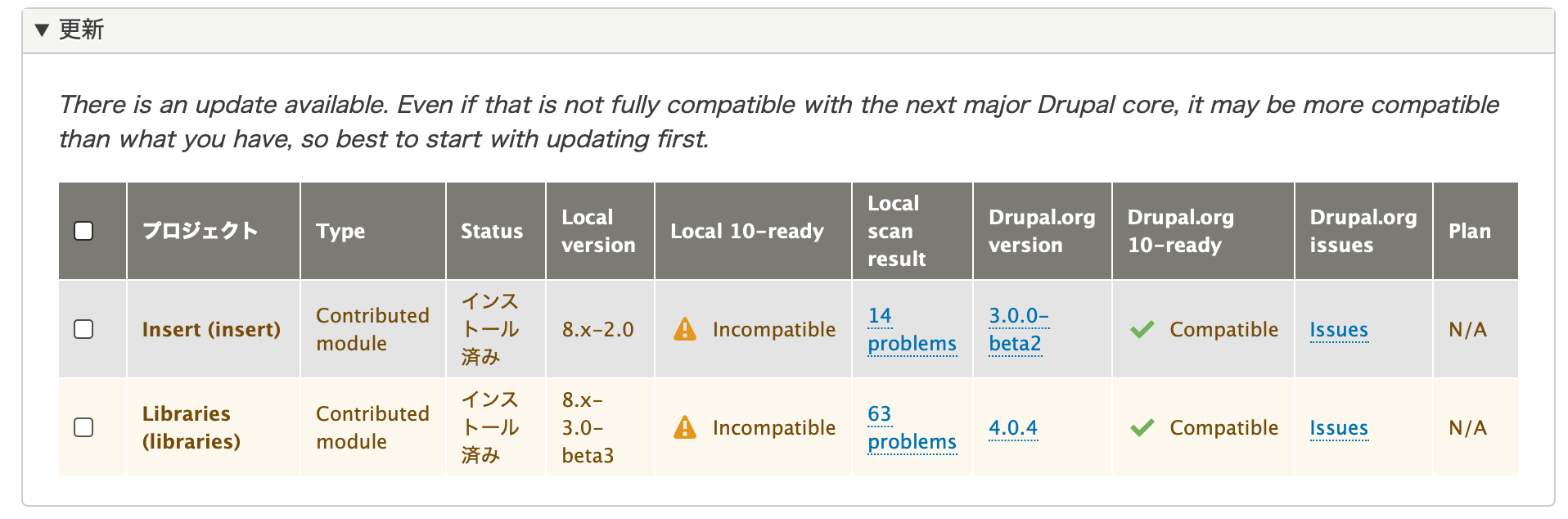
Task: Check the Libraries (libraries) row checkbox
Action: pos(83,427)
